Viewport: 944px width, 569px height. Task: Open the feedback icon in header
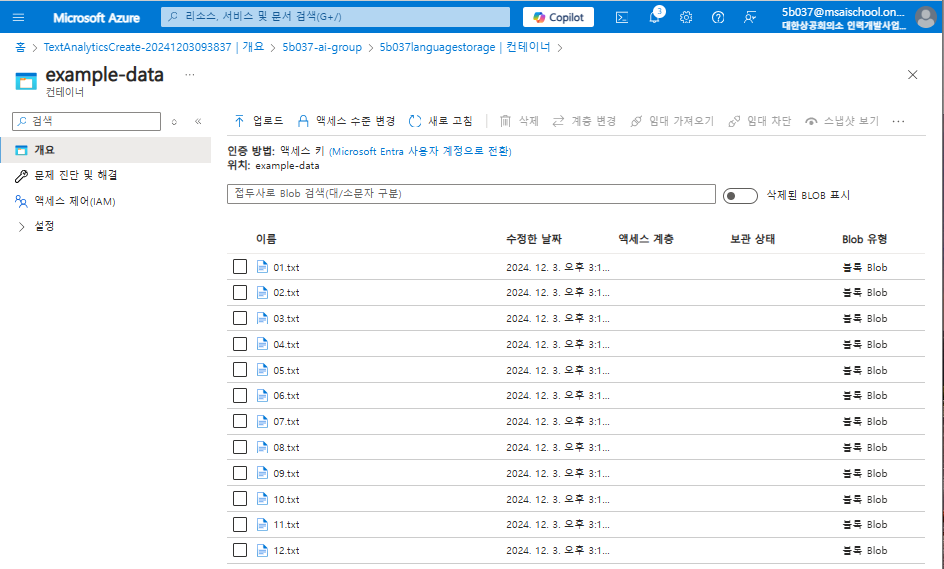pyautogui.click(x=750, y=17)
